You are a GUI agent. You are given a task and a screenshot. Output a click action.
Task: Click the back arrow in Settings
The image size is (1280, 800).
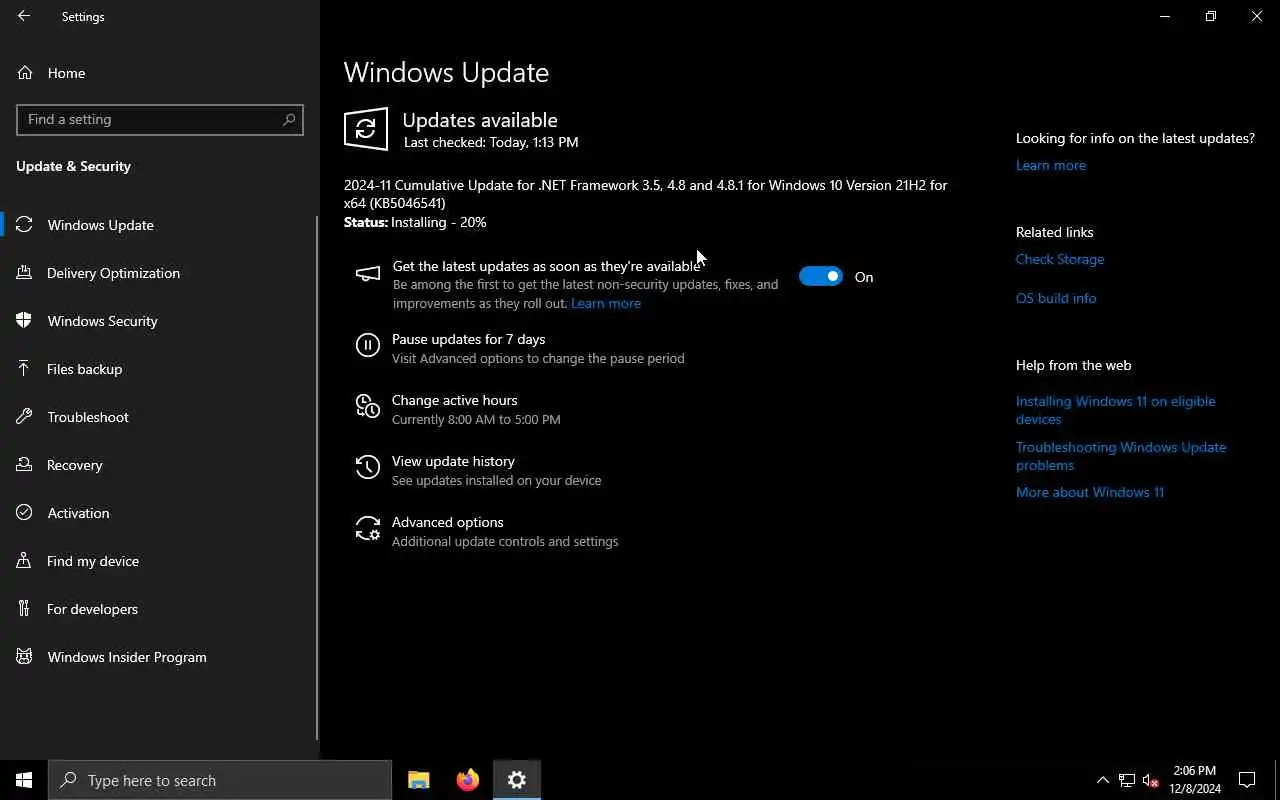coord(24,16)
